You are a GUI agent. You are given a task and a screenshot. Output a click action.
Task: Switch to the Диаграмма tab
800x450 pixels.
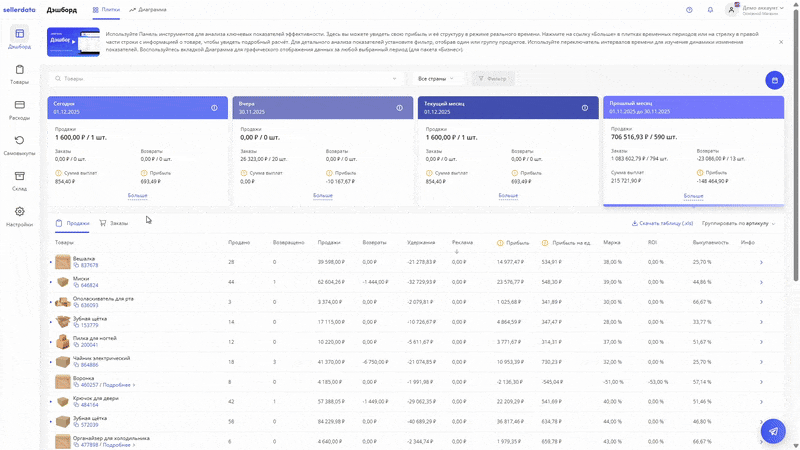[148, 10]
